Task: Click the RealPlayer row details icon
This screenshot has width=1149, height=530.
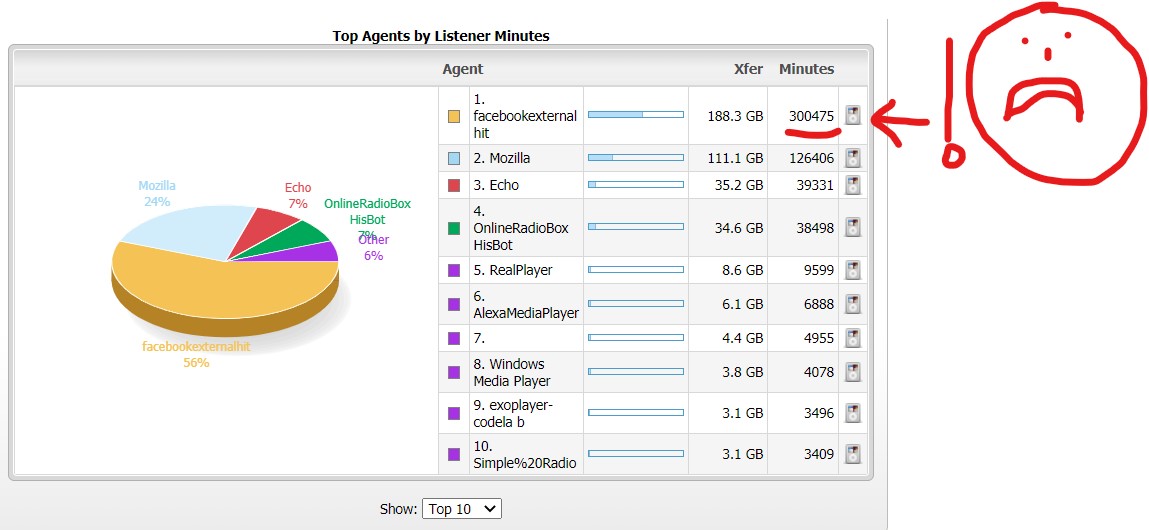Action: click(852, 270)
